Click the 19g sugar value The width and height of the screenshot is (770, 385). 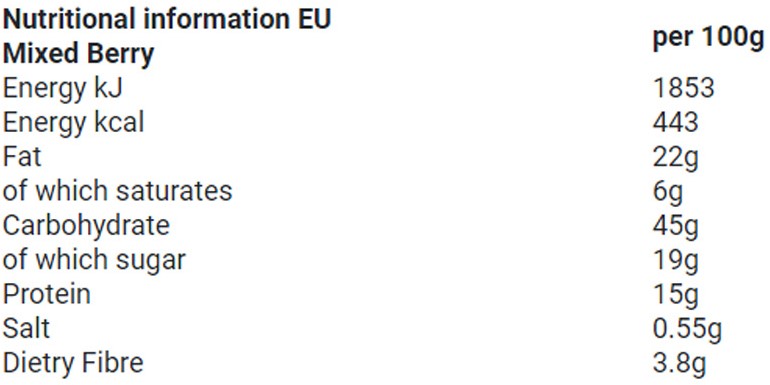point(675,261)
